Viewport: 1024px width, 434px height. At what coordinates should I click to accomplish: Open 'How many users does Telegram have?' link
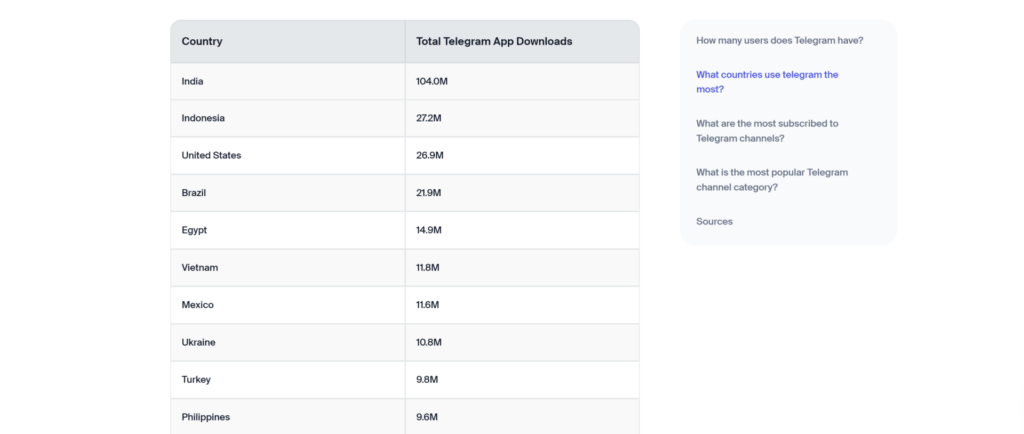click(779, 40)
